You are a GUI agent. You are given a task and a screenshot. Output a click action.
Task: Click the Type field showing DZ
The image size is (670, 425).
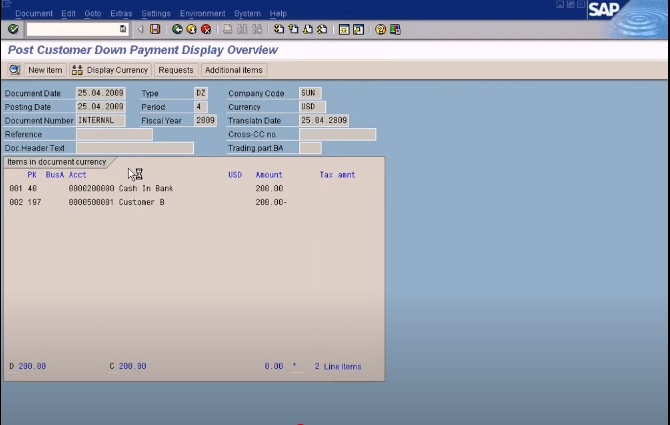tap(201, 93)
